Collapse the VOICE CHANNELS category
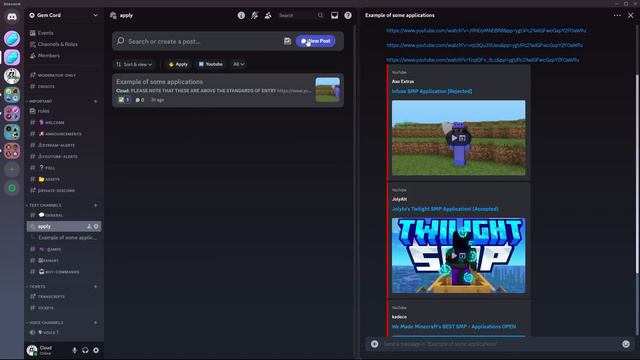640x360 pixels. coord(45,322)
